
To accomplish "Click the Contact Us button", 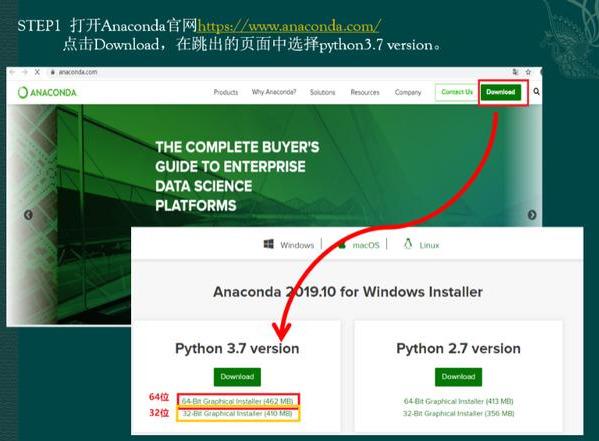I will [x=457, y=92].
